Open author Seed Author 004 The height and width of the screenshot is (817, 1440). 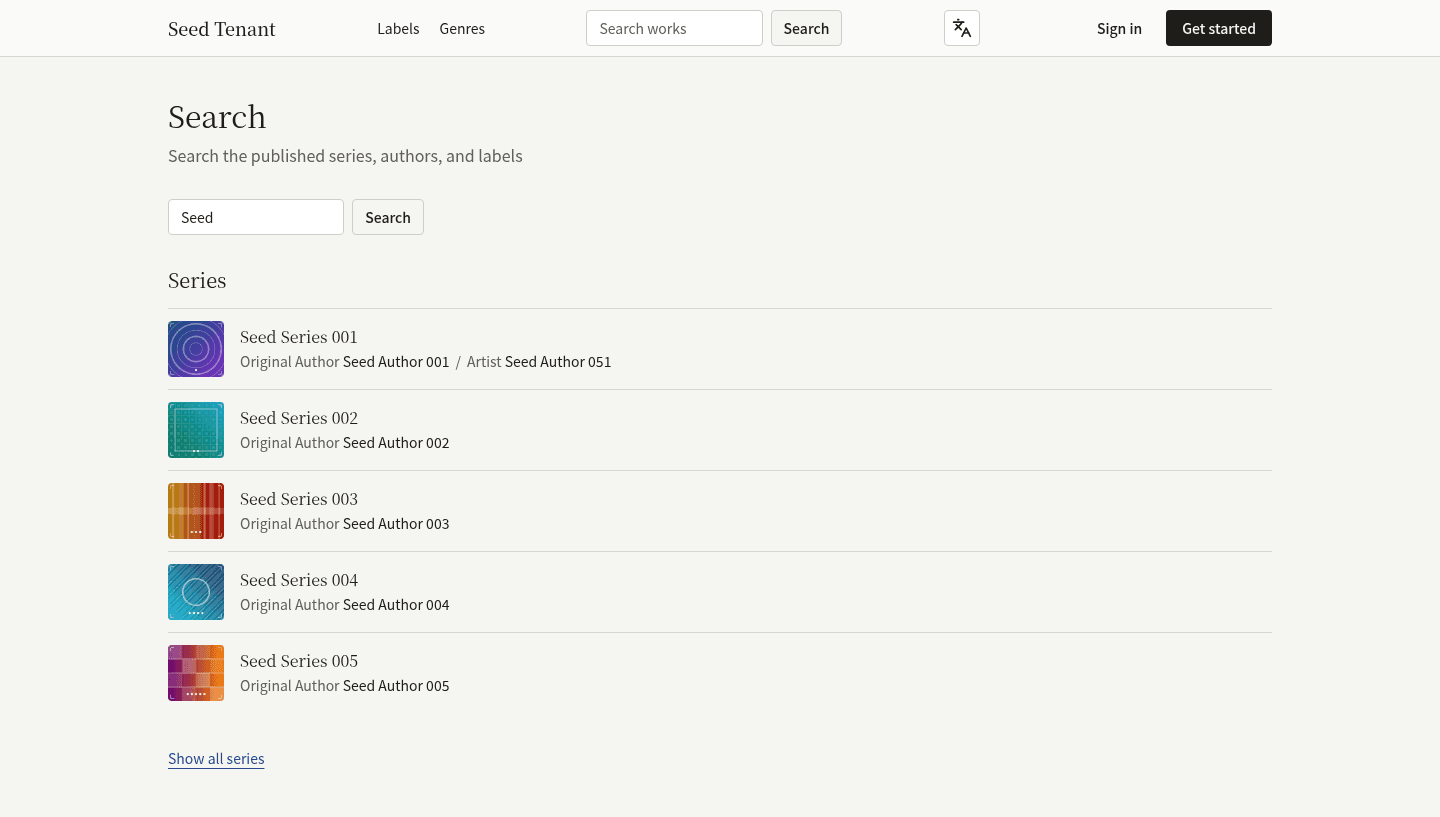[396, 605]
